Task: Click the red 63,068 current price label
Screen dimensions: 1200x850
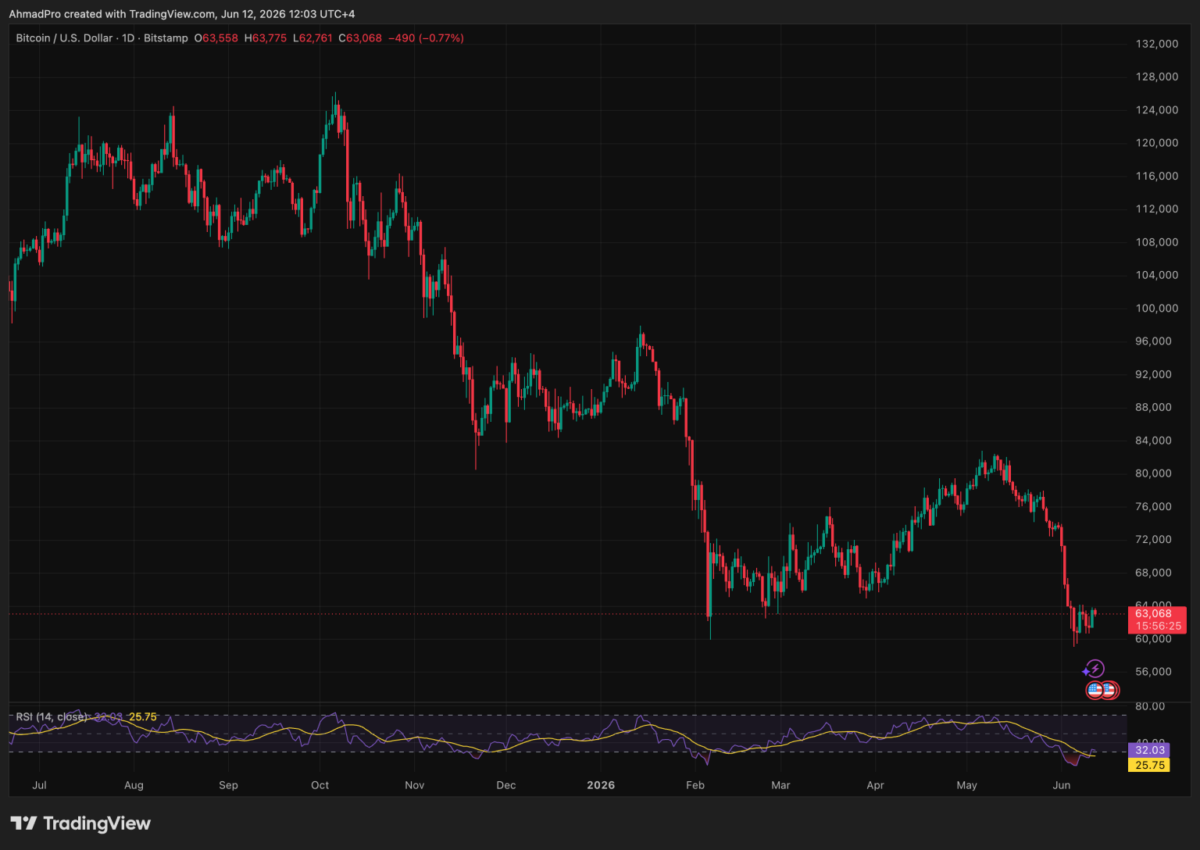Action: [x=1153, y=614]
